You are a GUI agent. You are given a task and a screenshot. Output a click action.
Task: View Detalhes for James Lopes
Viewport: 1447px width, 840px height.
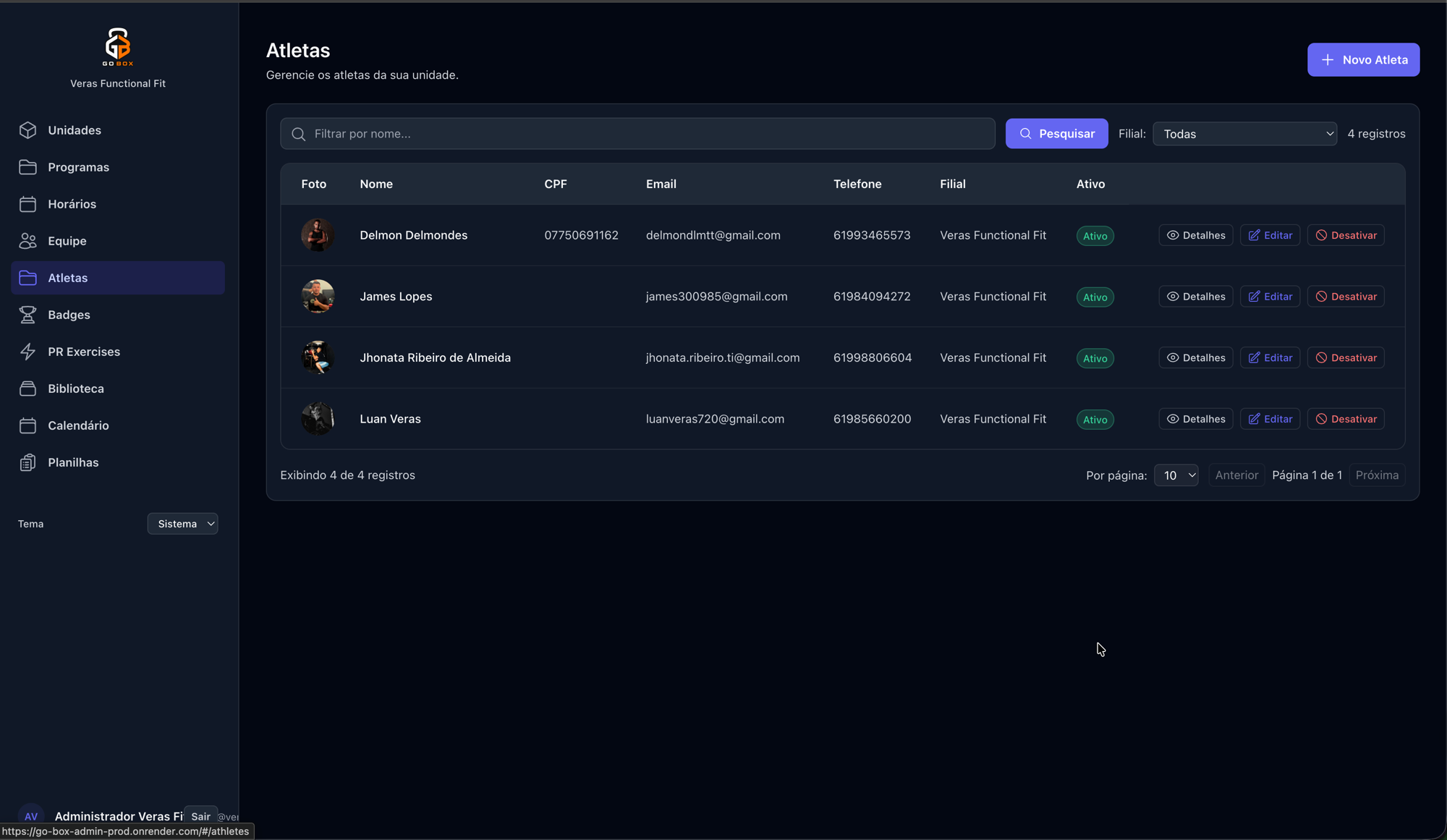[1195, 297]
